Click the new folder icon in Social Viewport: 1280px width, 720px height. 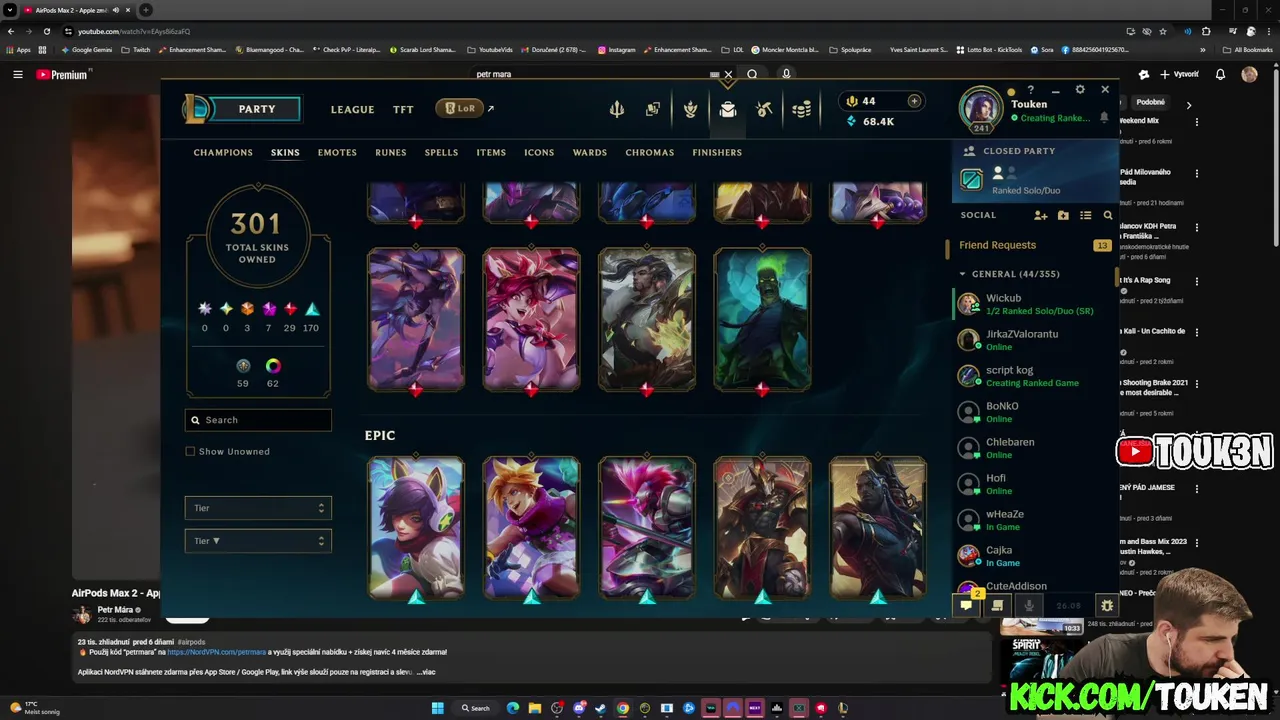[x=1063, y=215]
